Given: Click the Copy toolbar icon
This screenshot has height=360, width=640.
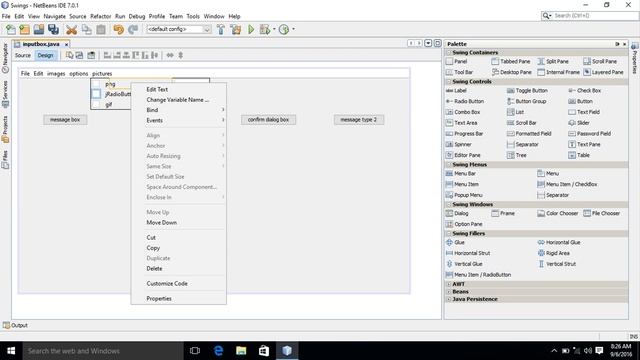Looking at the screenshot, I should click(x=87, y=29).
